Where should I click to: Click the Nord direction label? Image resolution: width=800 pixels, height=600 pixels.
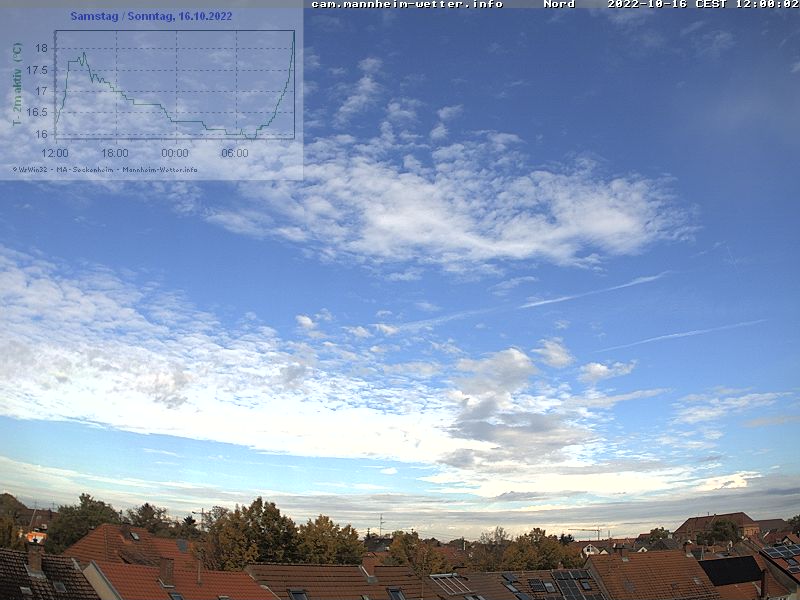click(x=559, y=4)
